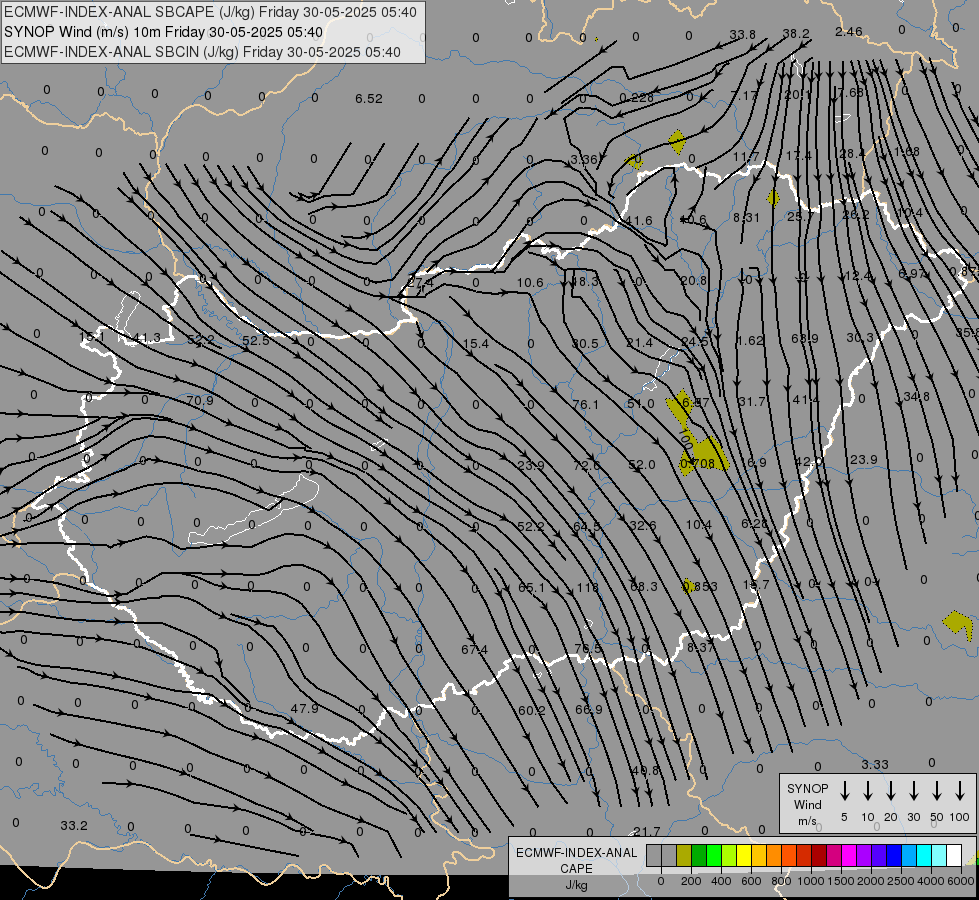Click the 33.2 CAPE value on map
979x900 pixels.
point(74,825)
